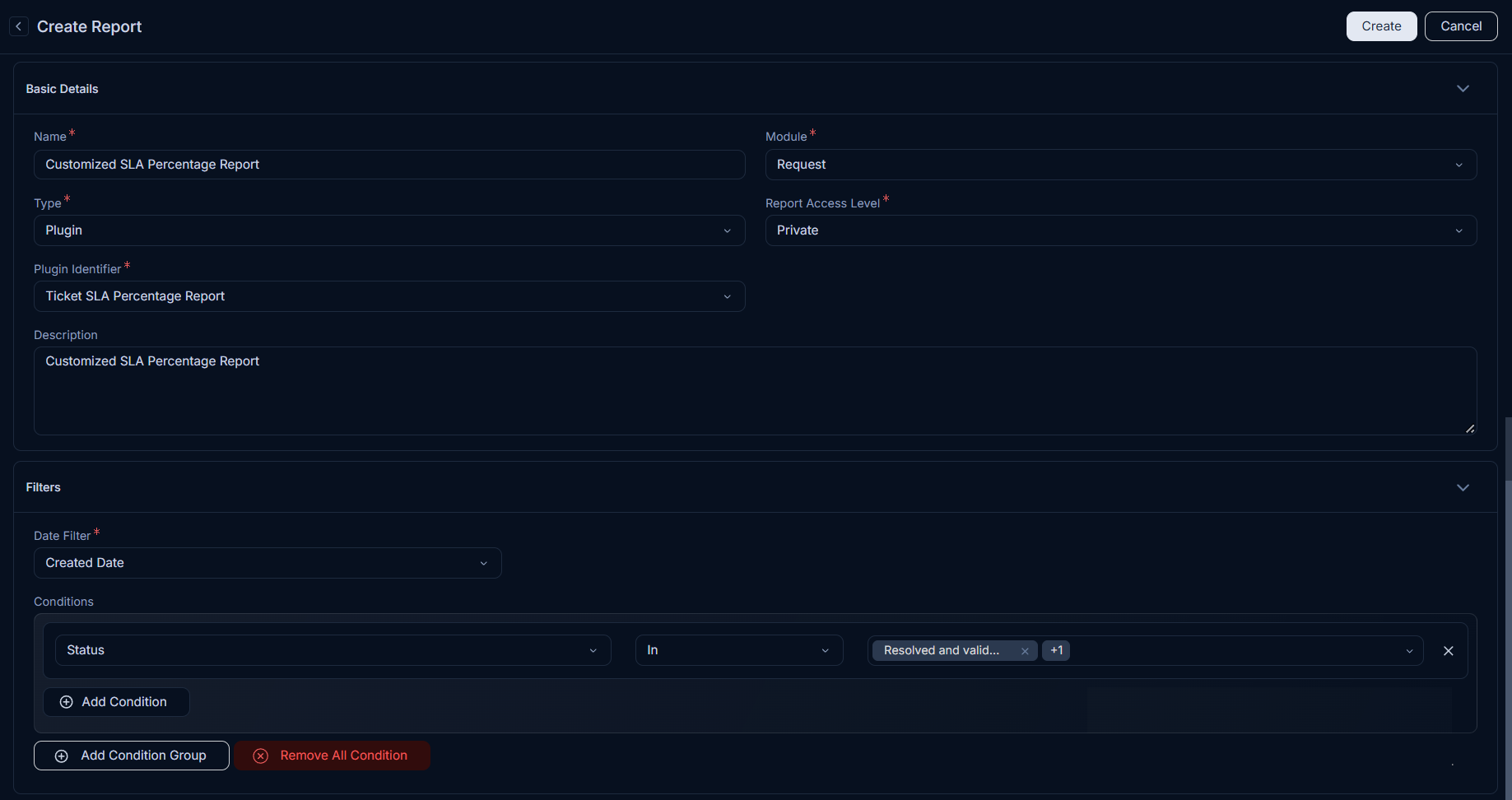Open the Module dropdown showing Request
The height and width of the screenshot is (800, 1512).
(x=1121, y=165)
